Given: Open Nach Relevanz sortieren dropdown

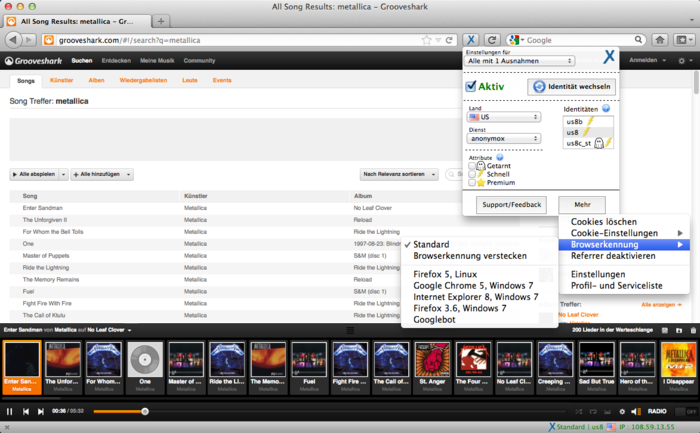Looking at the screenshot, I should coord(399,174).
